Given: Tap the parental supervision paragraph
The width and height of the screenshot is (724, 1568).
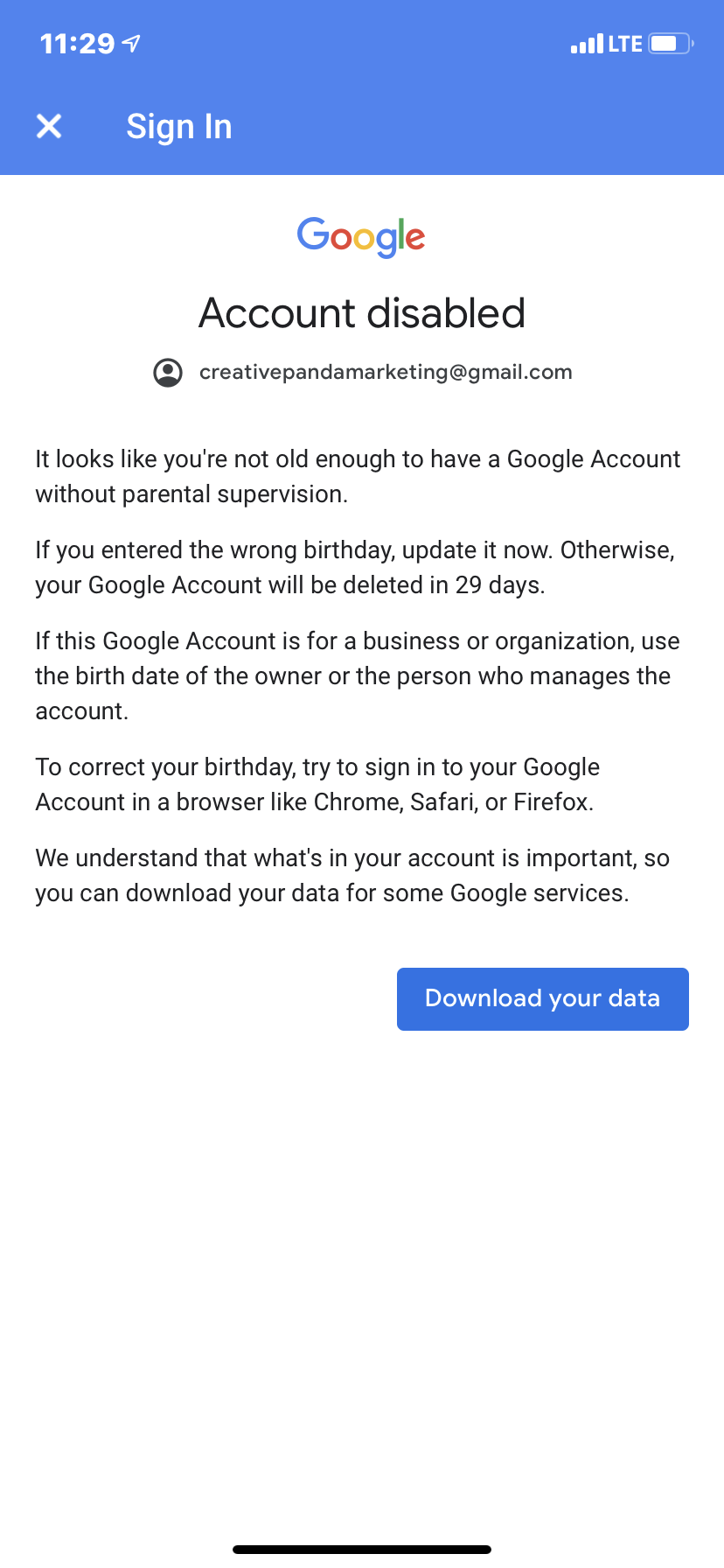Looking at the screenshot, I should 358,477.
